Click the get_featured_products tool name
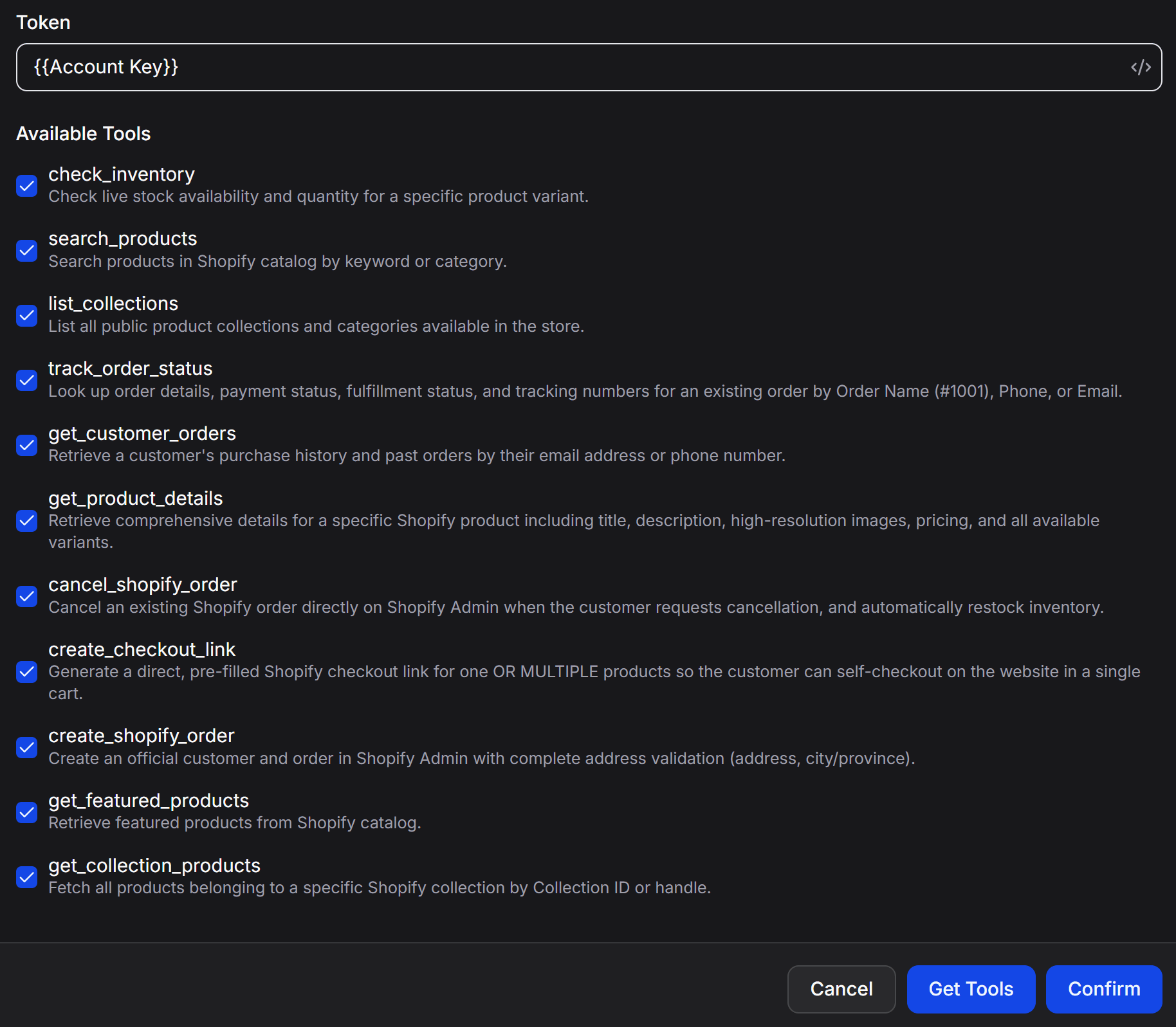Viewport: 1176px width, 1027px height. point(149,801)
